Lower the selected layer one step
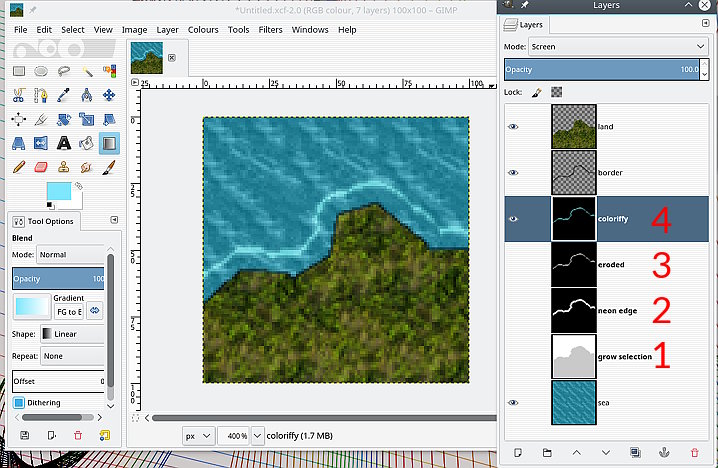Screen dimensions: 718x468 coord(606,452)
